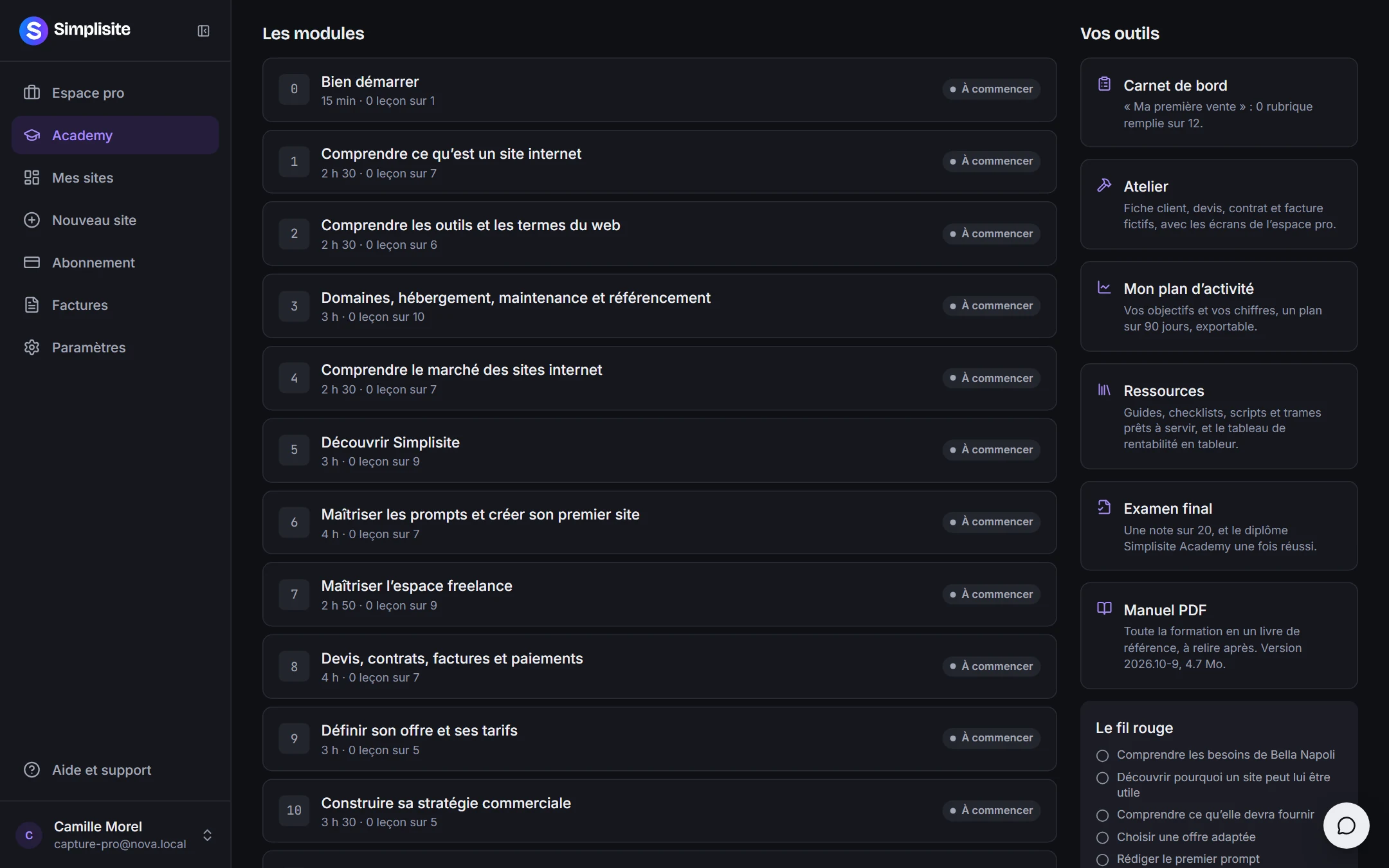The height and width of the screenshot is (868, 1389).
Task: Open Mes sites menu item
Action: tap(115, 177)
